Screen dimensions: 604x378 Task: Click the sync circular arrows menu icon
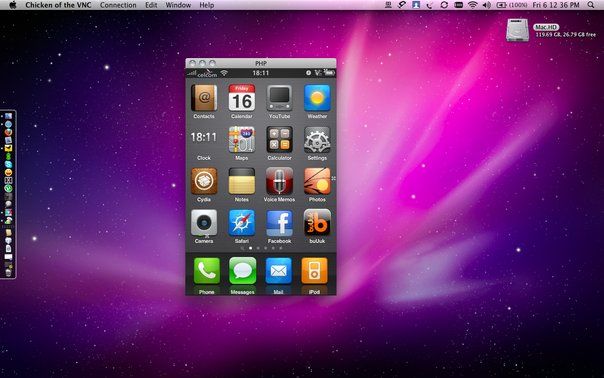pos(444,5)
